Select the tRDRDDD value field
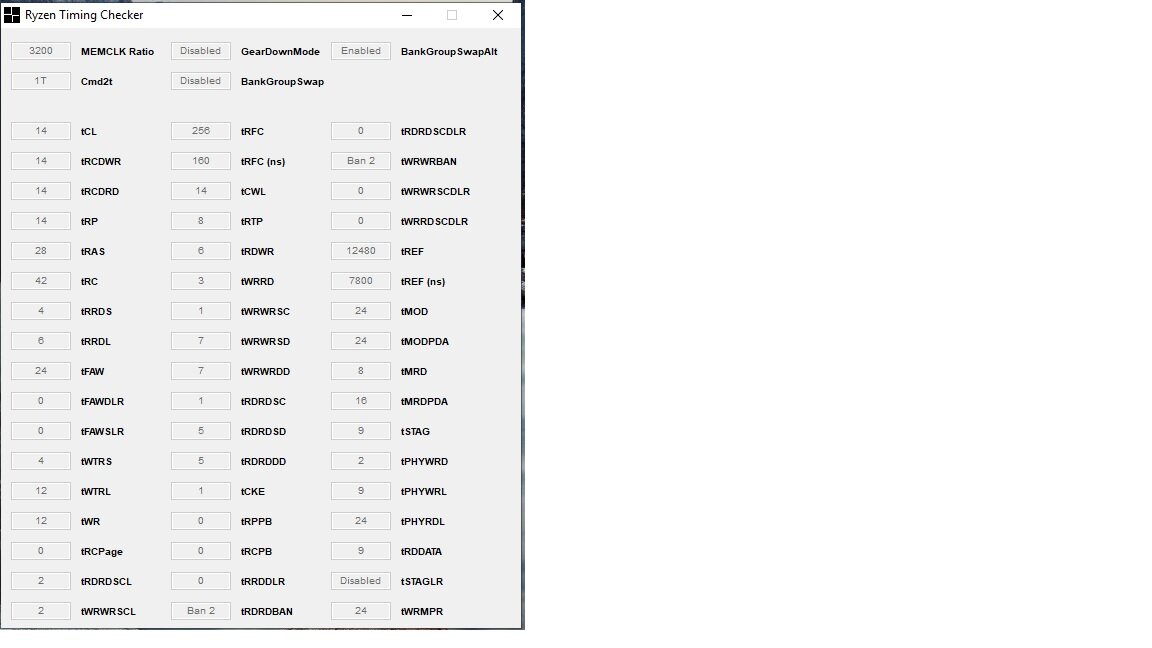This screenshot has height=648, width=1152. pos(201,461)
